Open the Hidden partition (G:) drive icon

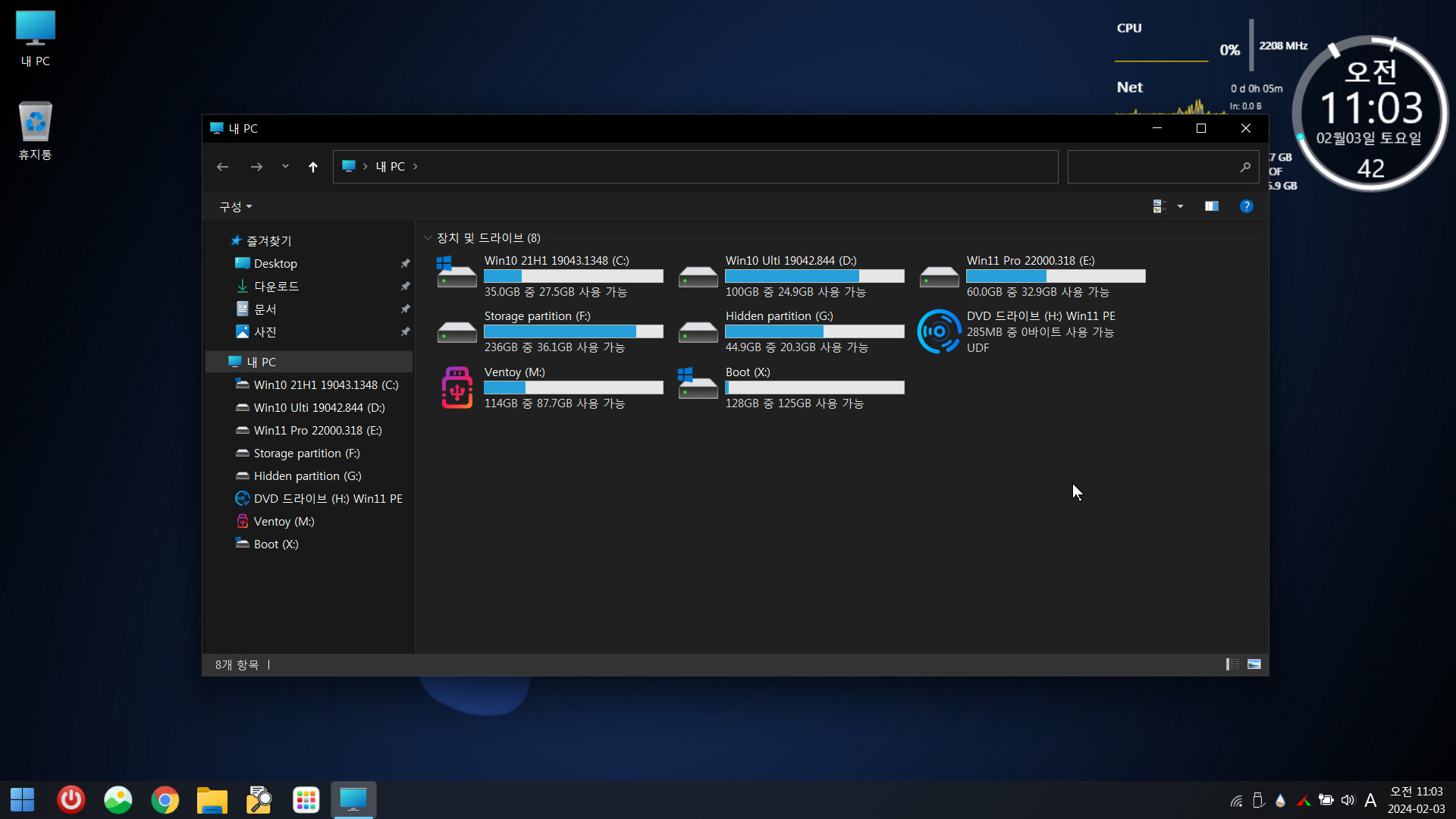[698, 331]
